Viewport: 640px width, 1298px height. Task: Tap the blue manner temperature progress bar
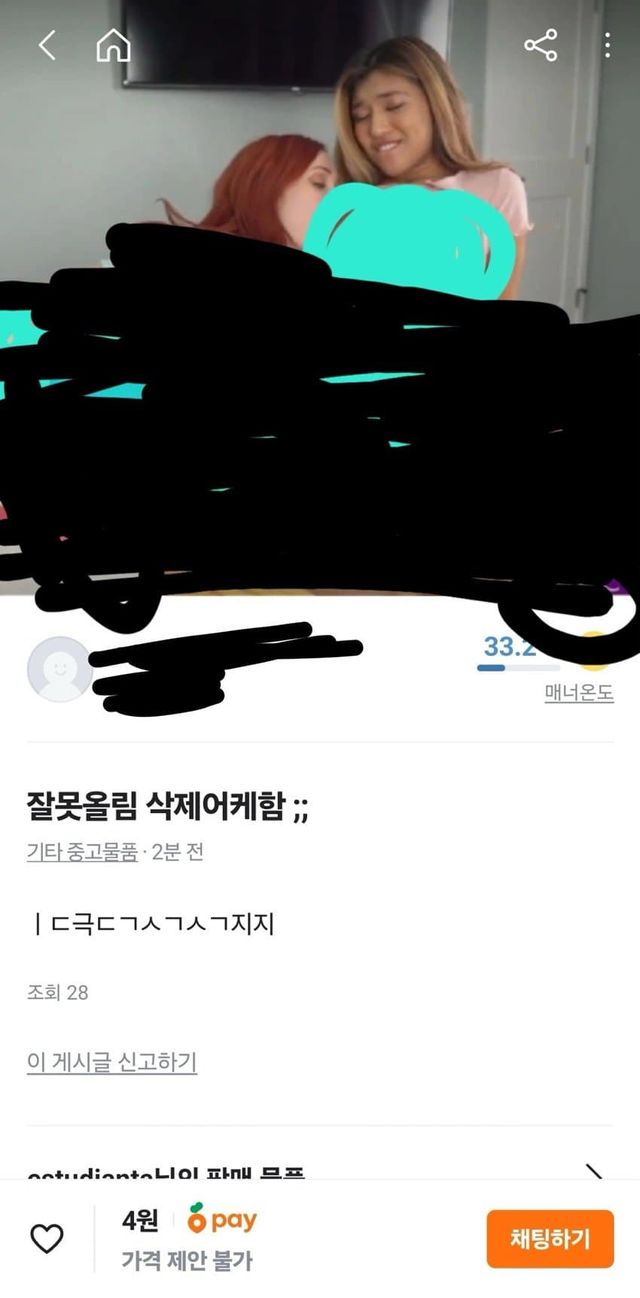(x=519, y=667)
